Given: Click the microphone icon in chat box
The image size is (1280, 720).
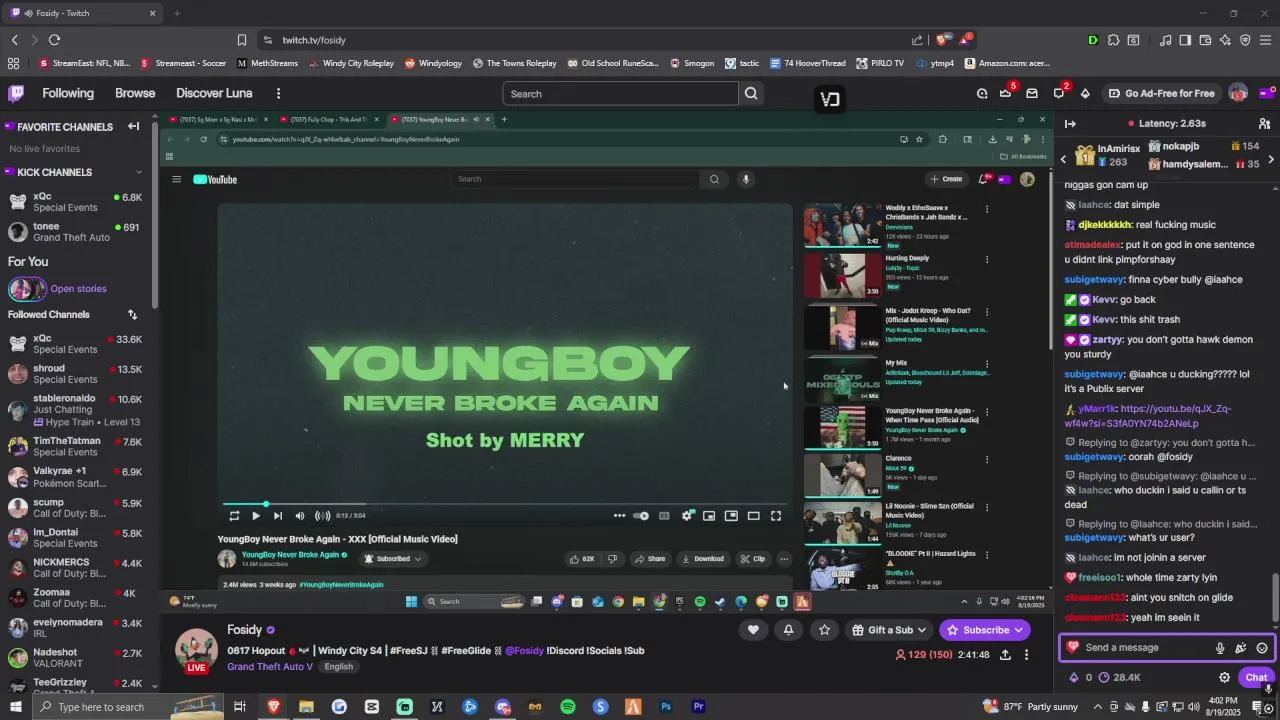Looking at the screenshot, I should [x=1220, y=648].
